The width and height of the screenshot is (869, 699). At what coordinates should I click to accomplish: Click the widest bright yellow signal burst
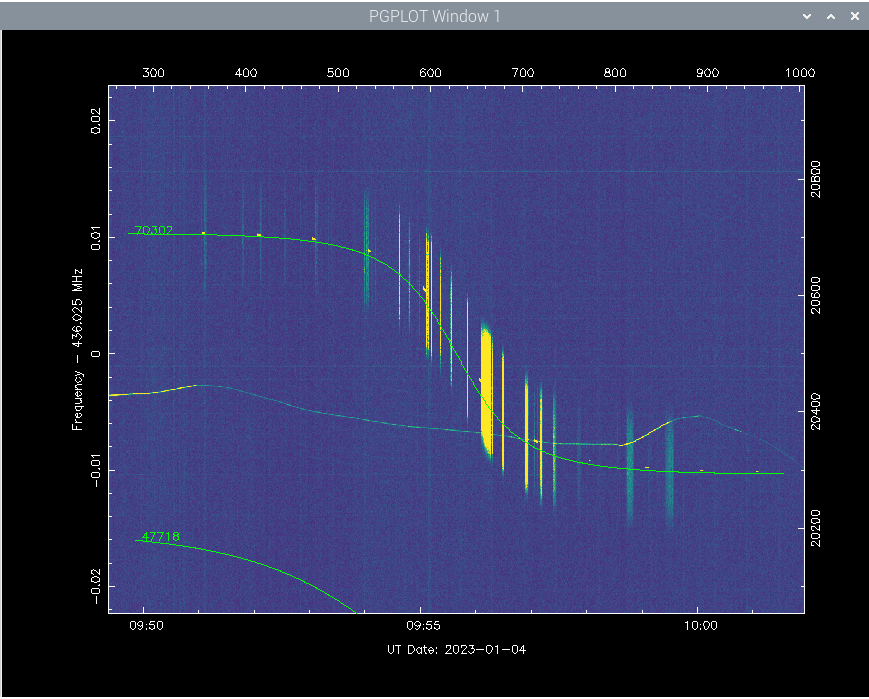[x=486, y=391]
